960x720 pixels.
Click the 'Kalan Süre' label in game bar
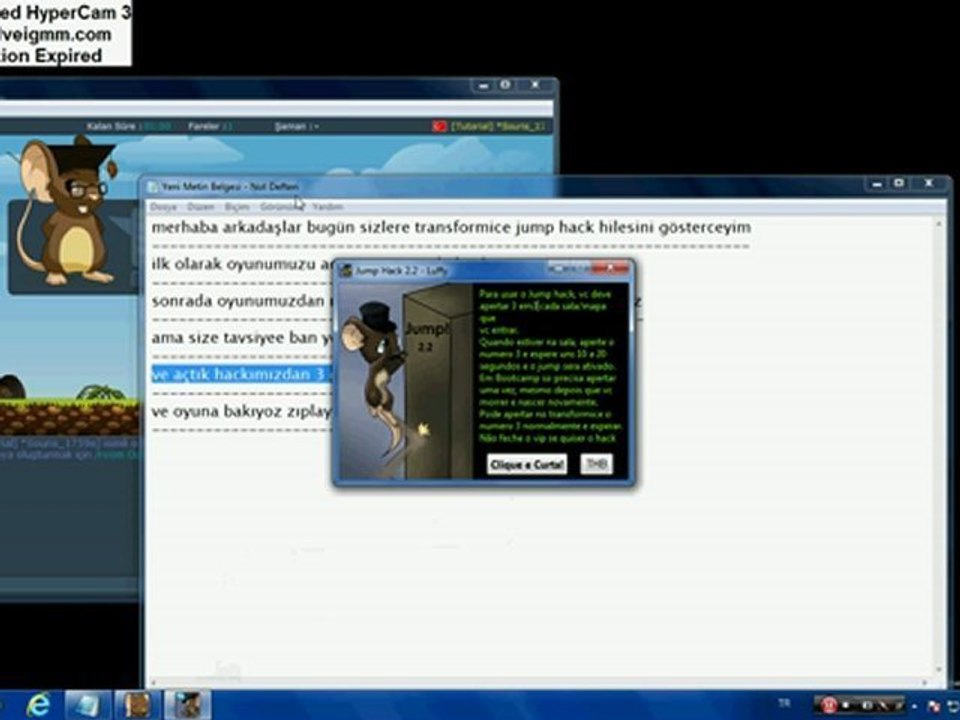(x=113, y=126)
